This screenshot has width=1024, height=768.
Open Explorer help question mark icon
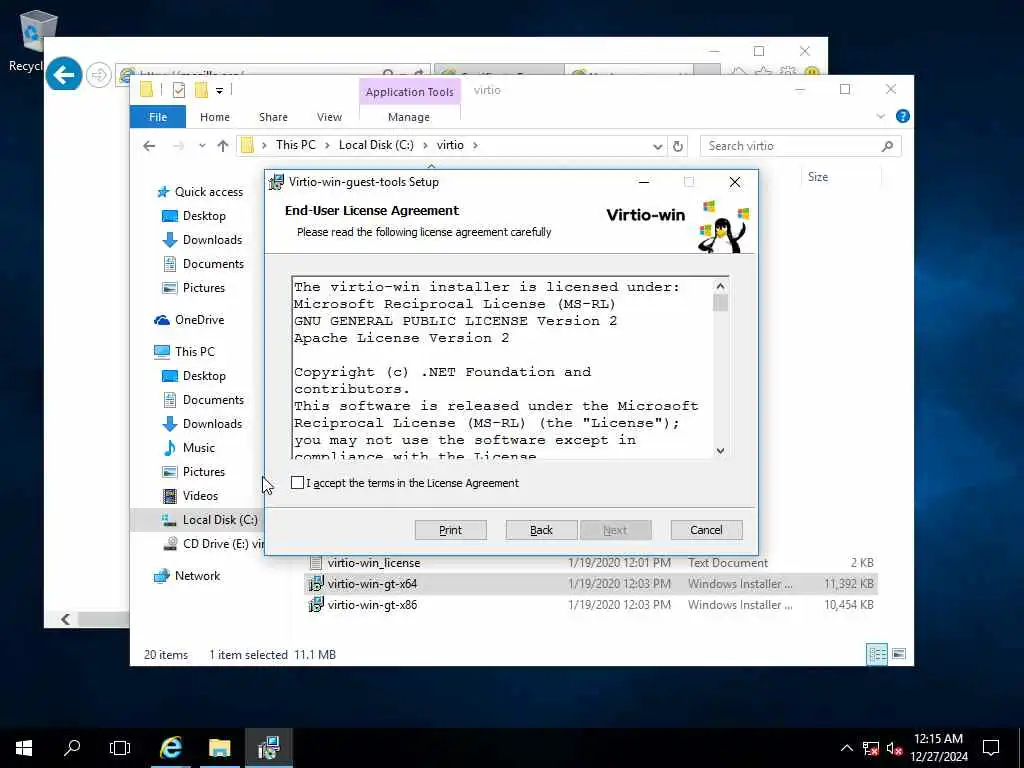click(903, 116)
